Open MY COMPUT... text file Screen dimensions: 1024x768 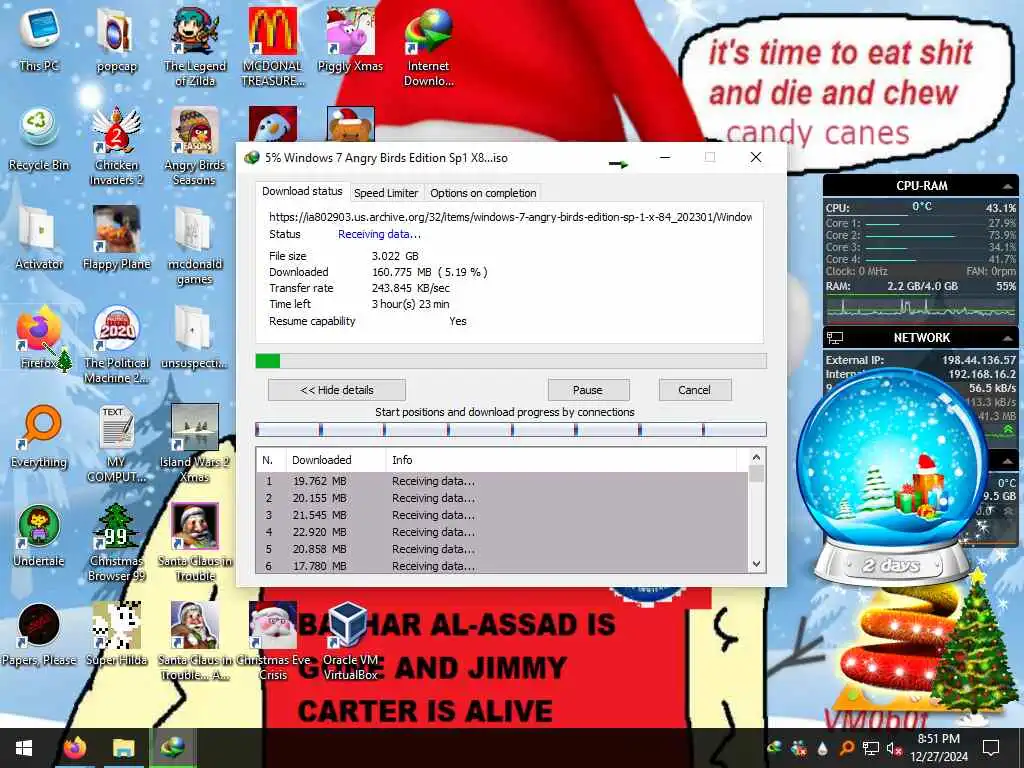(116, 443)
